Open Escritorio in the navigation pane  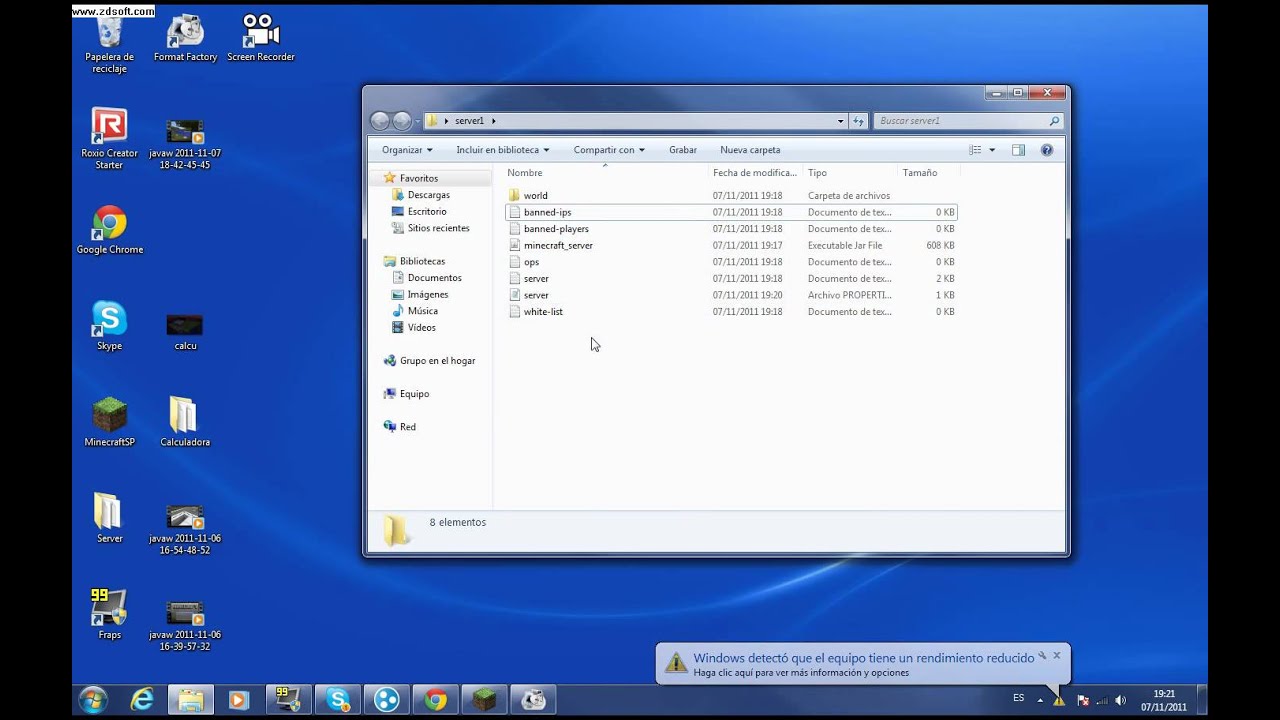point(426,212)
